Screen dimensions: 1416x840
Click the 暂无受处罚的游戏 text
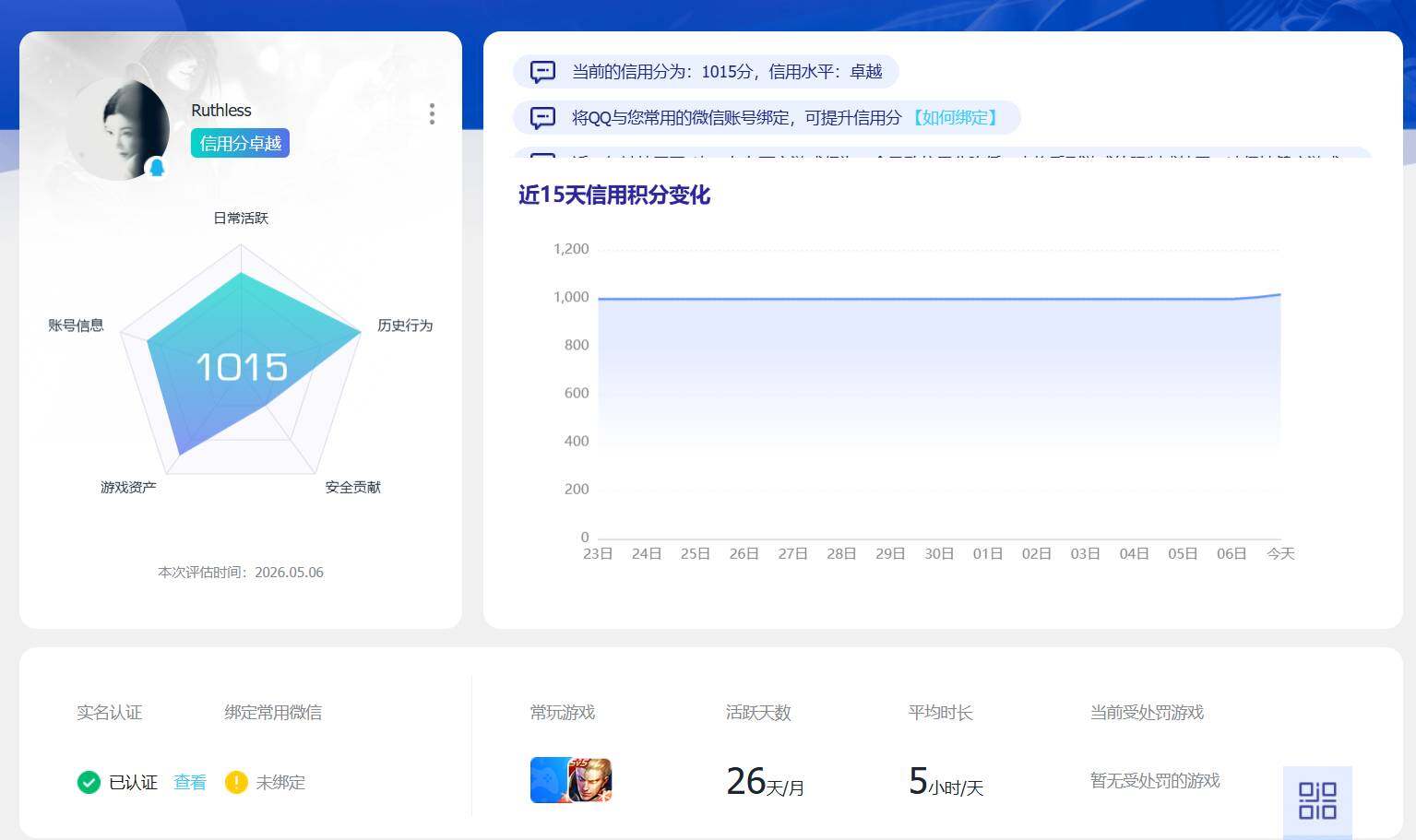(x=1155, y=780)
